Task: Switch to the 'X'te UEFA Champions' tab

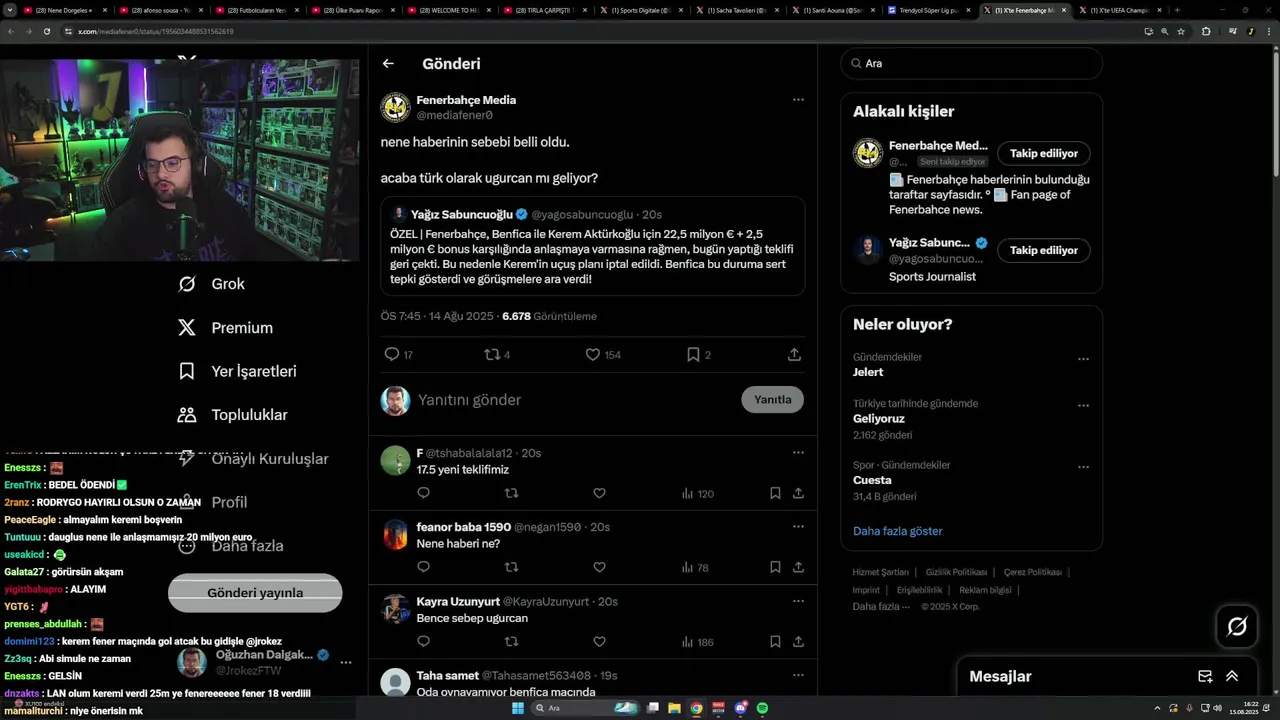Action: pos(1120,10)
